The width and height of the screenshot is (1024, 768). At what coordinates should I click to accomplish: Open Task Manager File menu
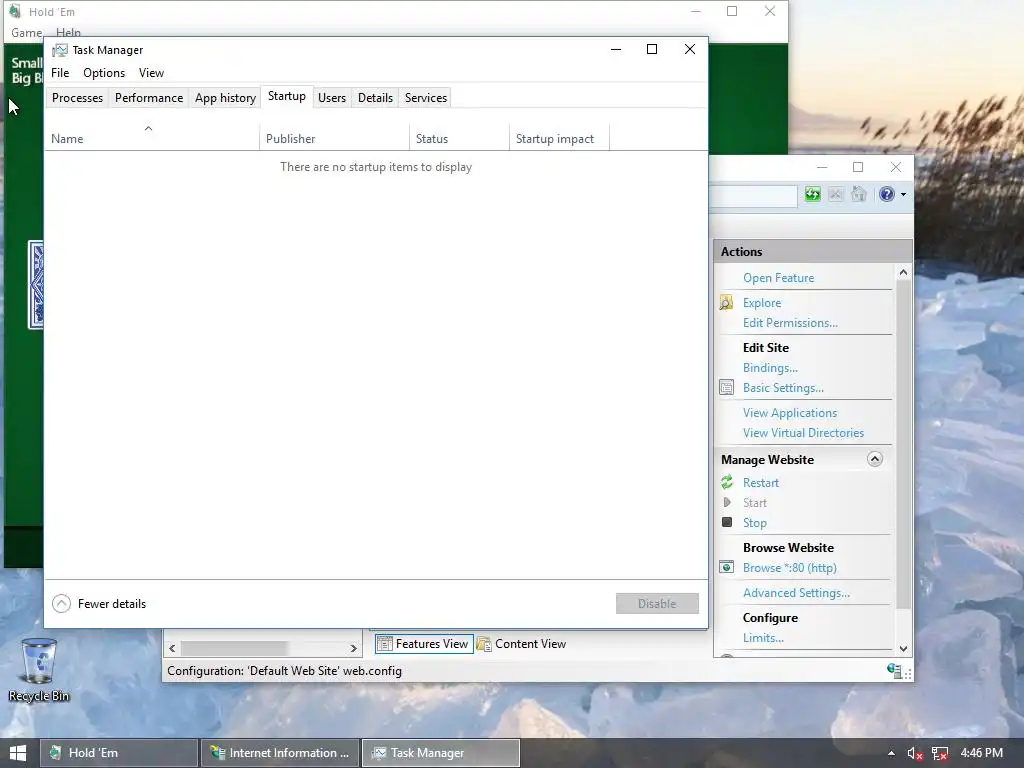pos(60,73)
